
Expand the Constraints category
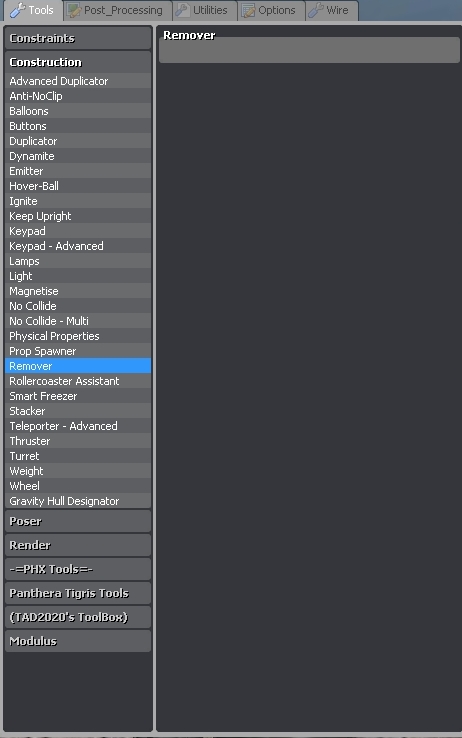click(78, 38)
